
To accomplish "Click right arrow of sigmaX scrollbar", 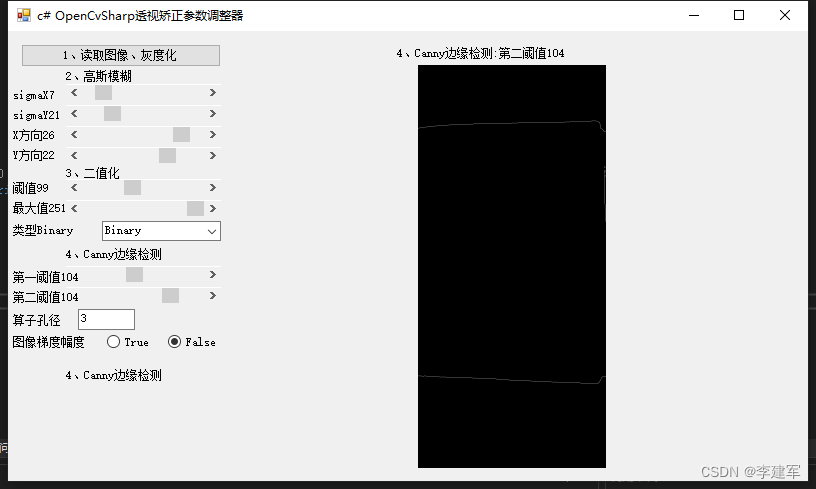I will [x=212, y=93].
